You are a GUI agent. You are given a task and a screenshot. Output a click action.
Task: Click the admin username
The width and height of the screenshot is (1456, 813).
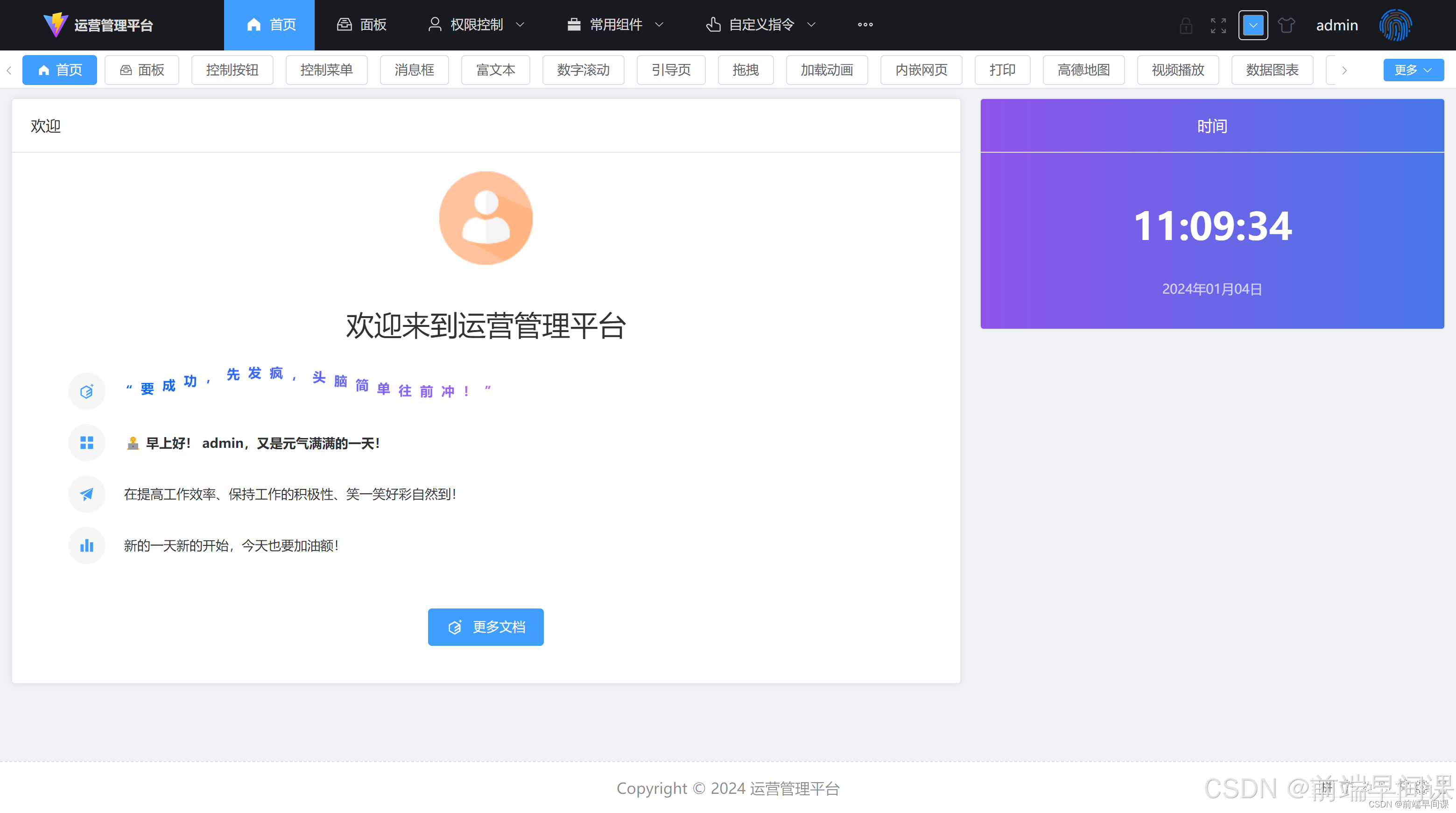point(1337,25)
